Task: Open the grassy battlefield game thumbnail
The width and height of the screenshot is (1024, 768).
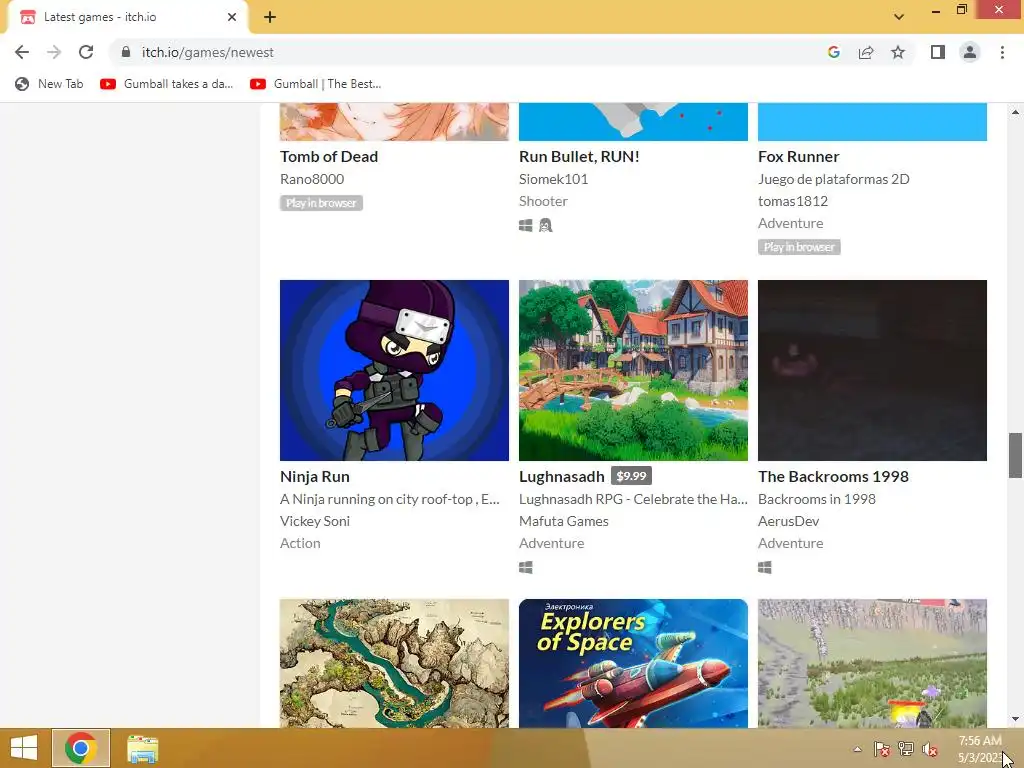Action: pos(872,664)
